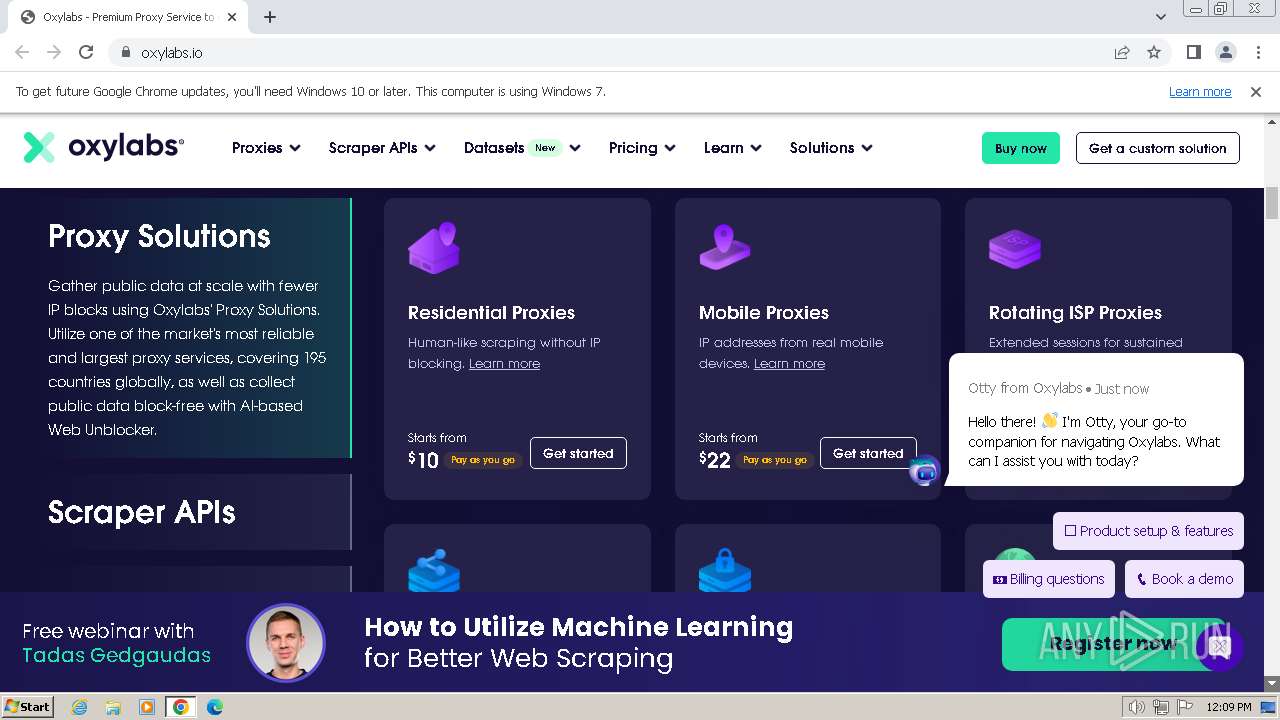Click the webinar title How to Utilize Machine Learning
This screenshot has width=1280, height=720.
coord(579,627)
